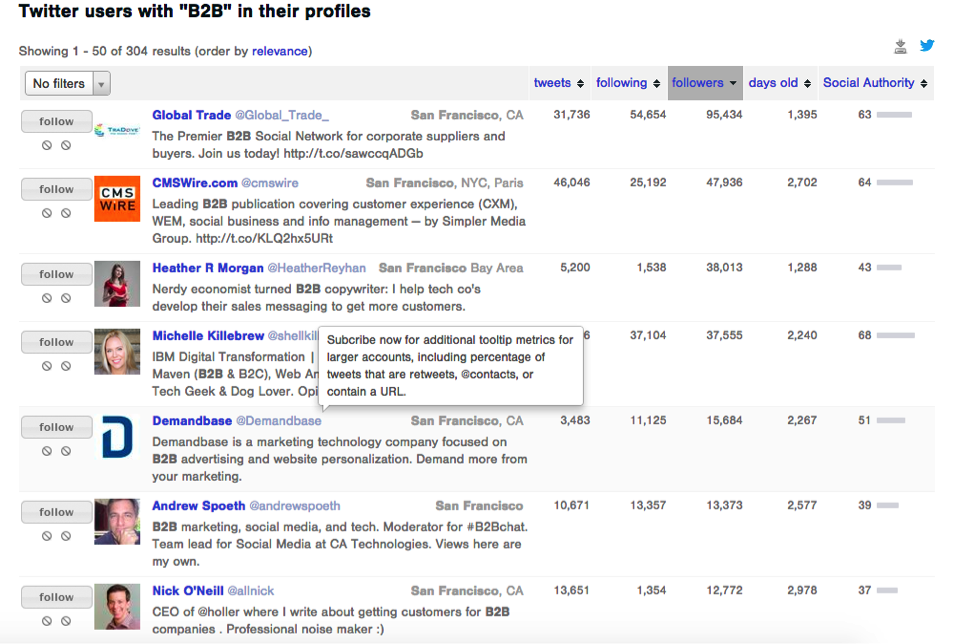Follow the CMSWire.com account
Viewport: 975px width, 644px height.
(x=57, y=189)
